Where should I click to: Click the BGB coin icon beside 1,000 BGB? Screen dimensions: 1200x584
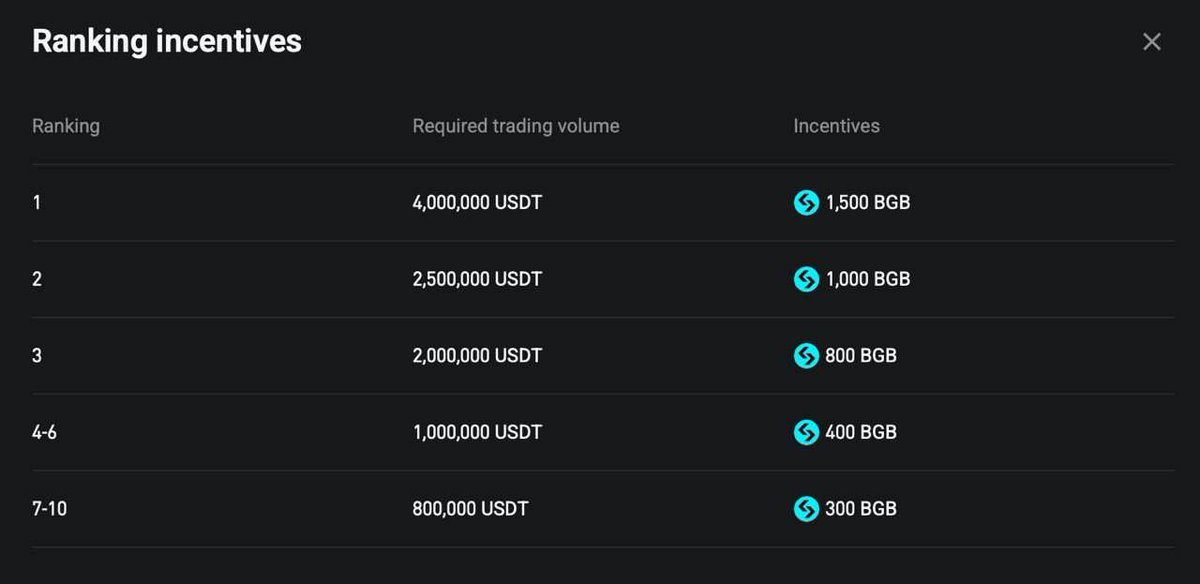pyautogui.click(x=806, y=279)
